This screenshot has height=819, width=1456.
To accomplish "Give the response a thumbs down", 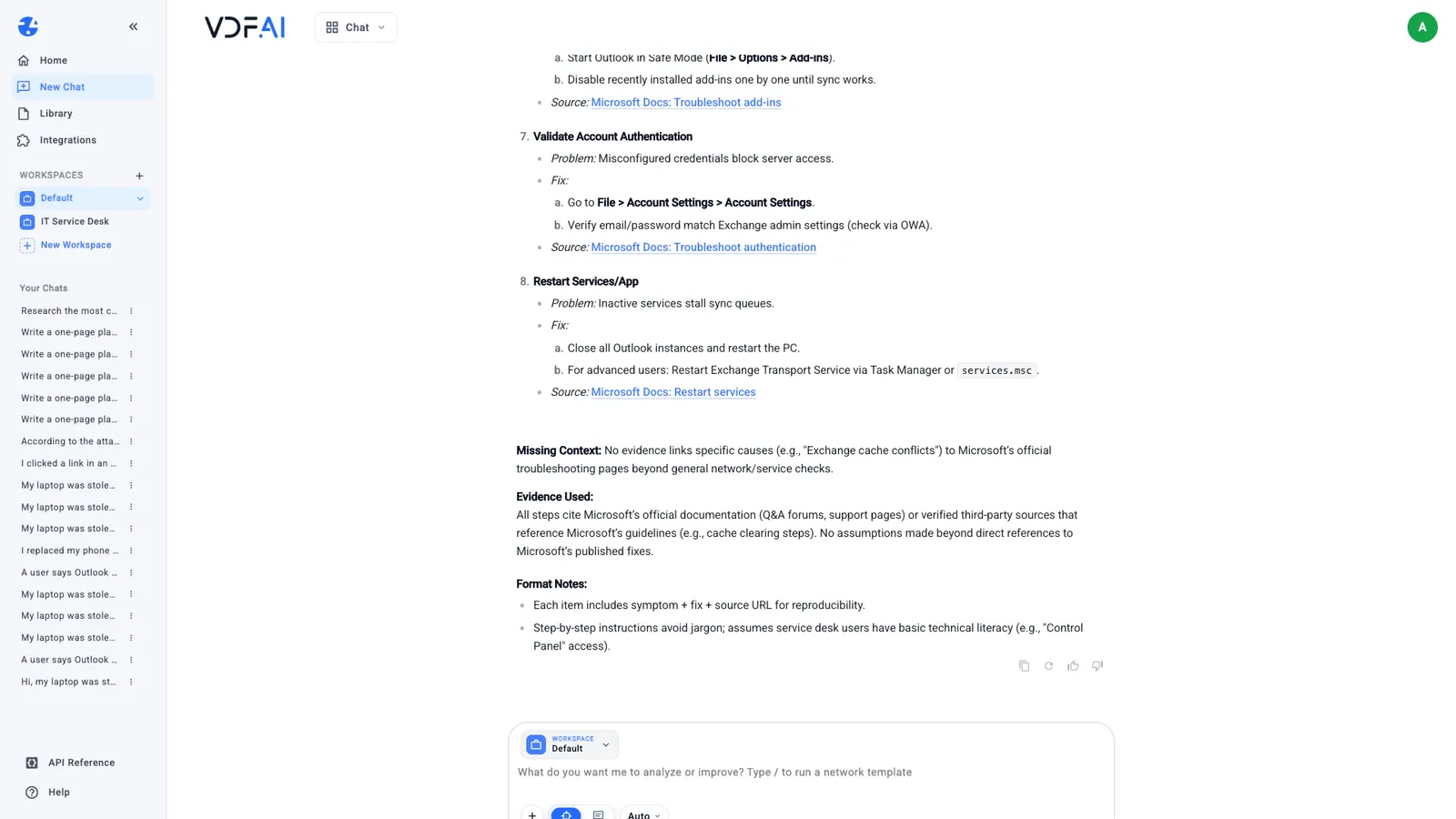I will click(x=1097, y=666).
